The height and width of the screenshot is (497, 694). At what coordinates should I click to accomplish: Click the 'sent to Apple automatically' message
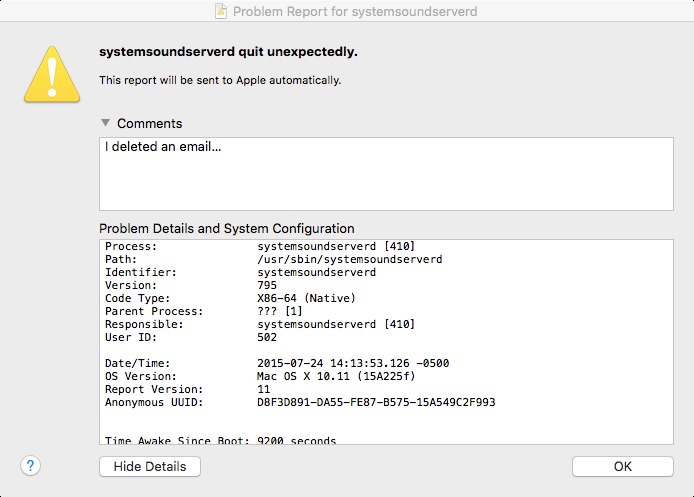[220, 80]
